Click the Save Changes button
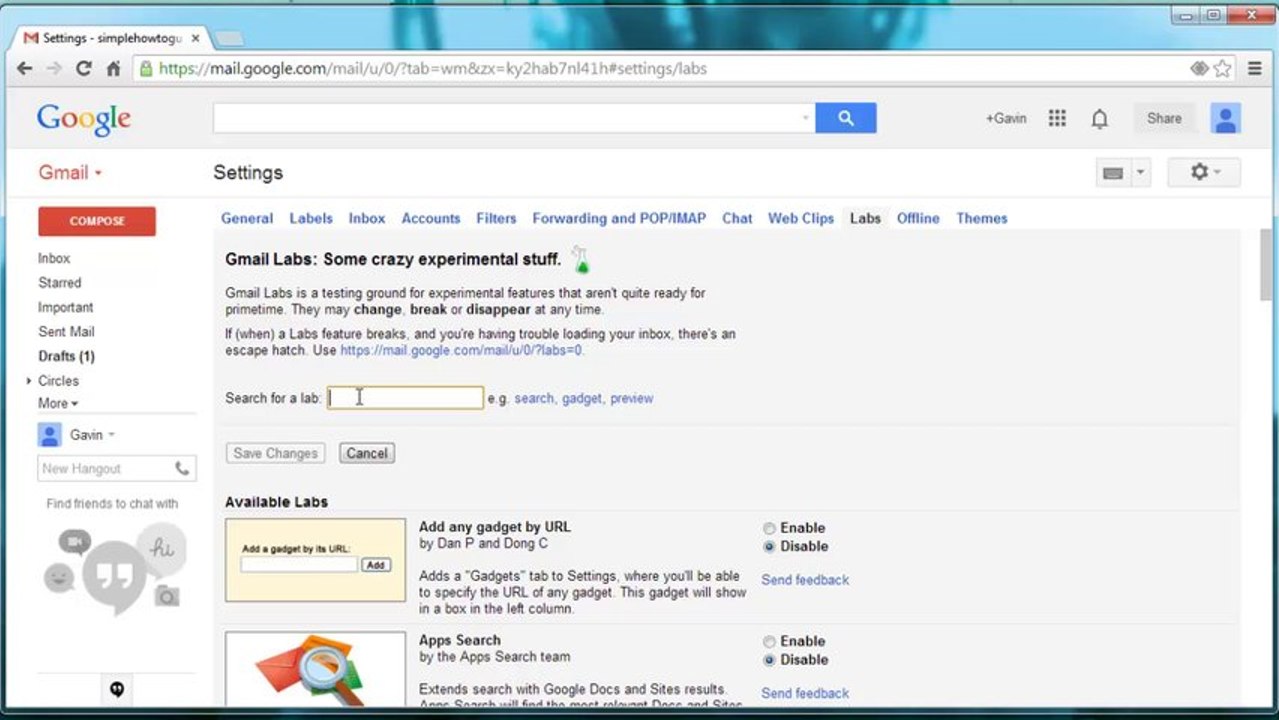The width and height of the screenshot is (1279, 720). [x=275, y=453]
